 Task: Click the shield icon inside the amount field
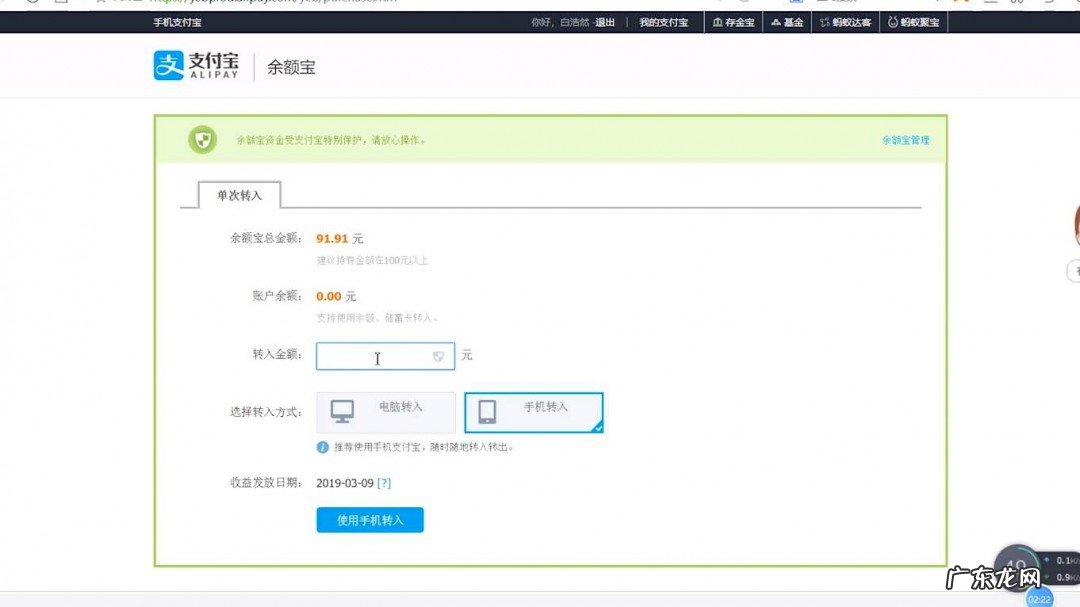coord(438,356)
